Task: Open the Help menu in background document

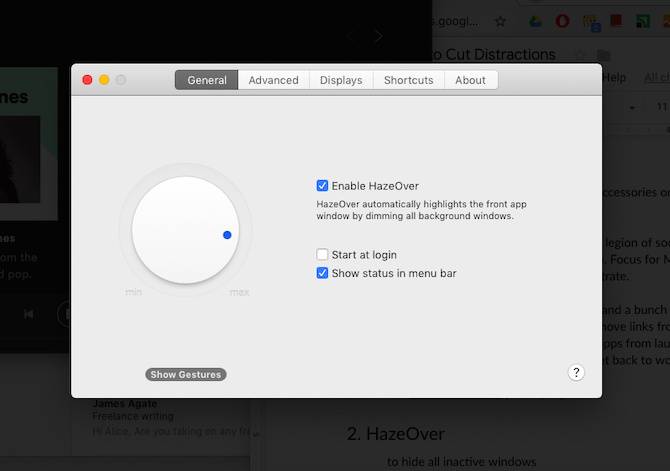Action: tap(614, 77)
